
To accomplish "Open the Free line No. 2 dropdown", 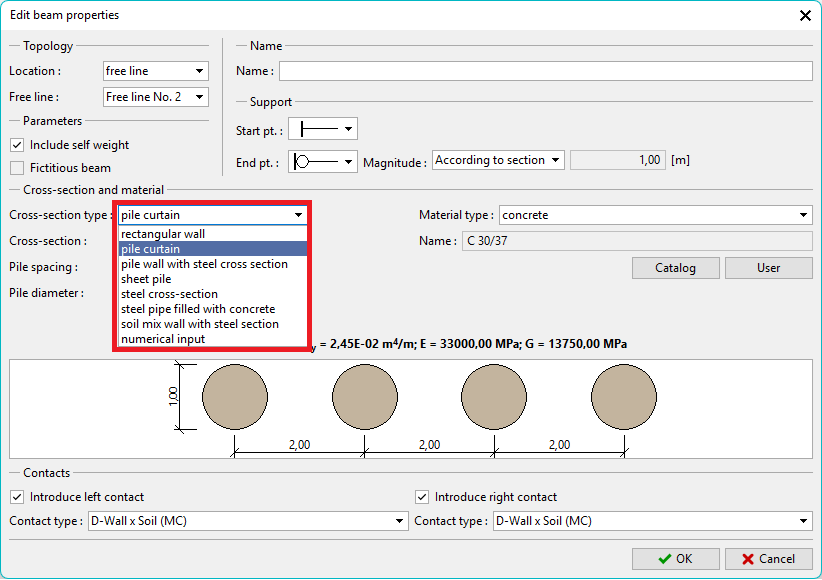I will click(x=155, y=97).
